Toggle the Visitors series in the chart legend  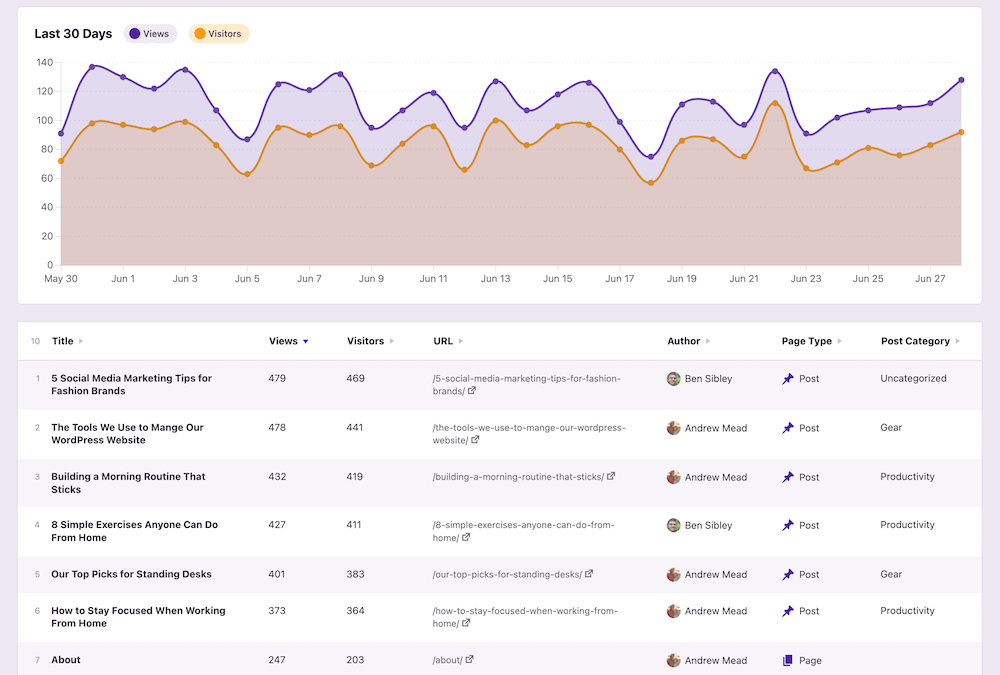coord(218,33)
